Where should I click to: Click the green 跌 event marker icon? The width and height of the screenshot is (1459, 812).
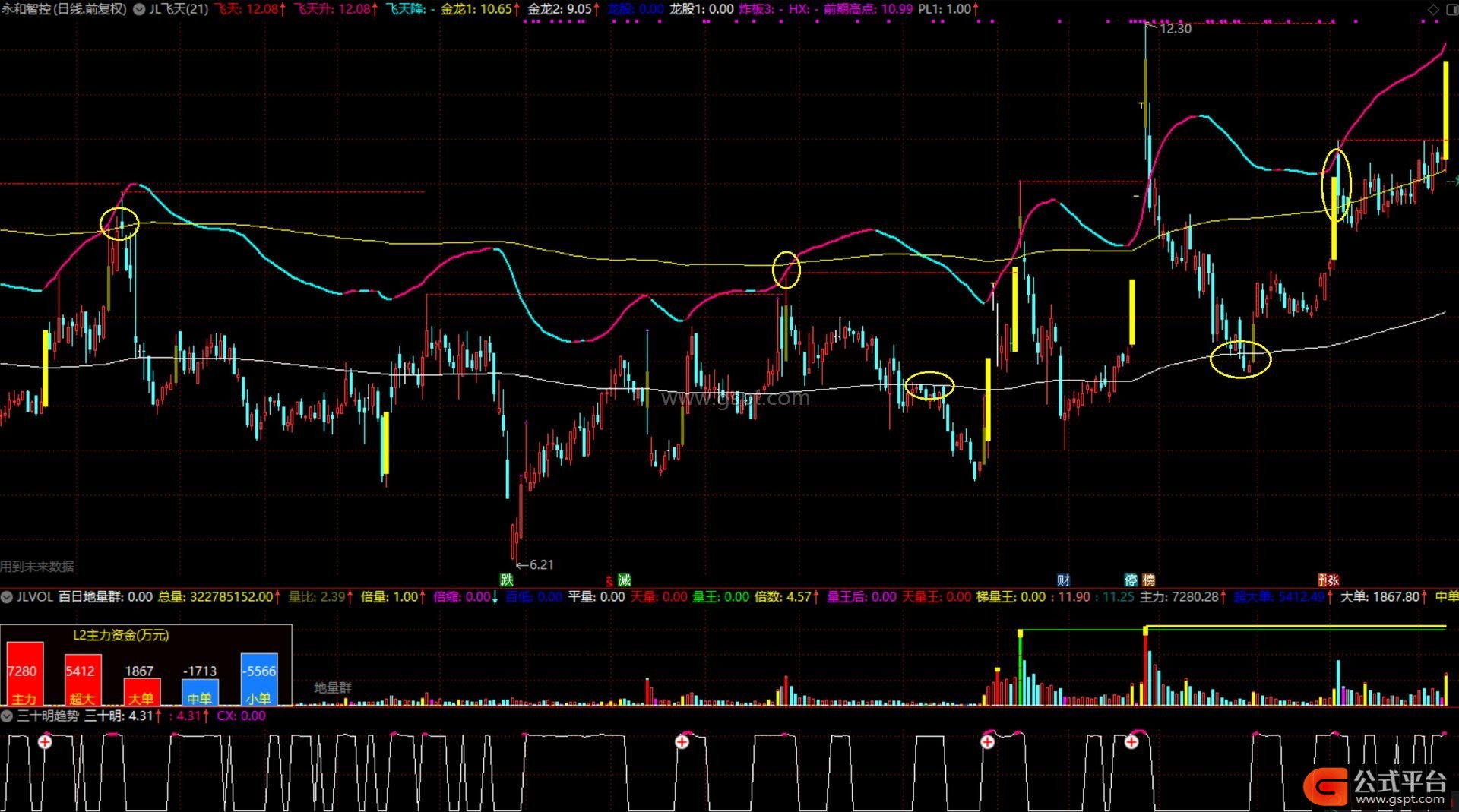click(507, 580)
